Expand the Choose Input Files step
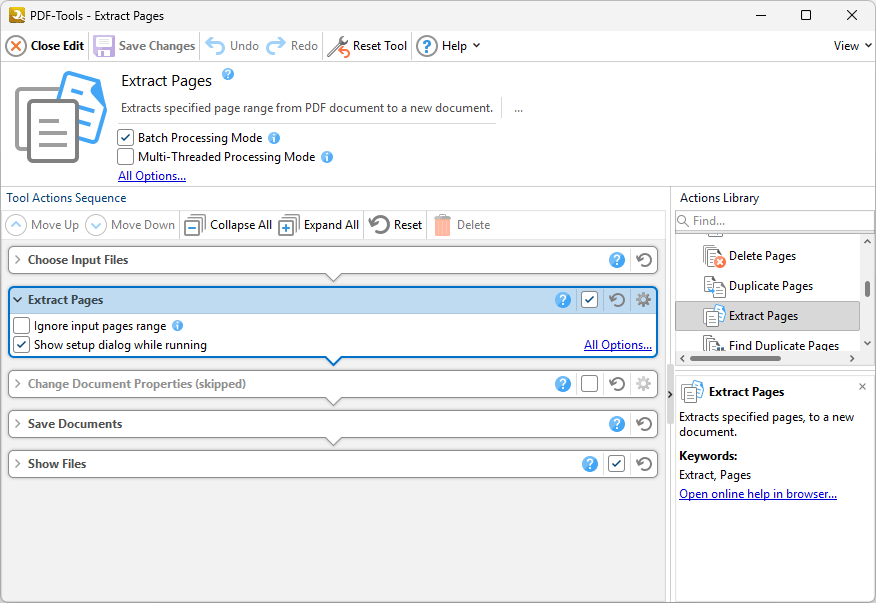The image size is (876, 603). click(18, 260)
